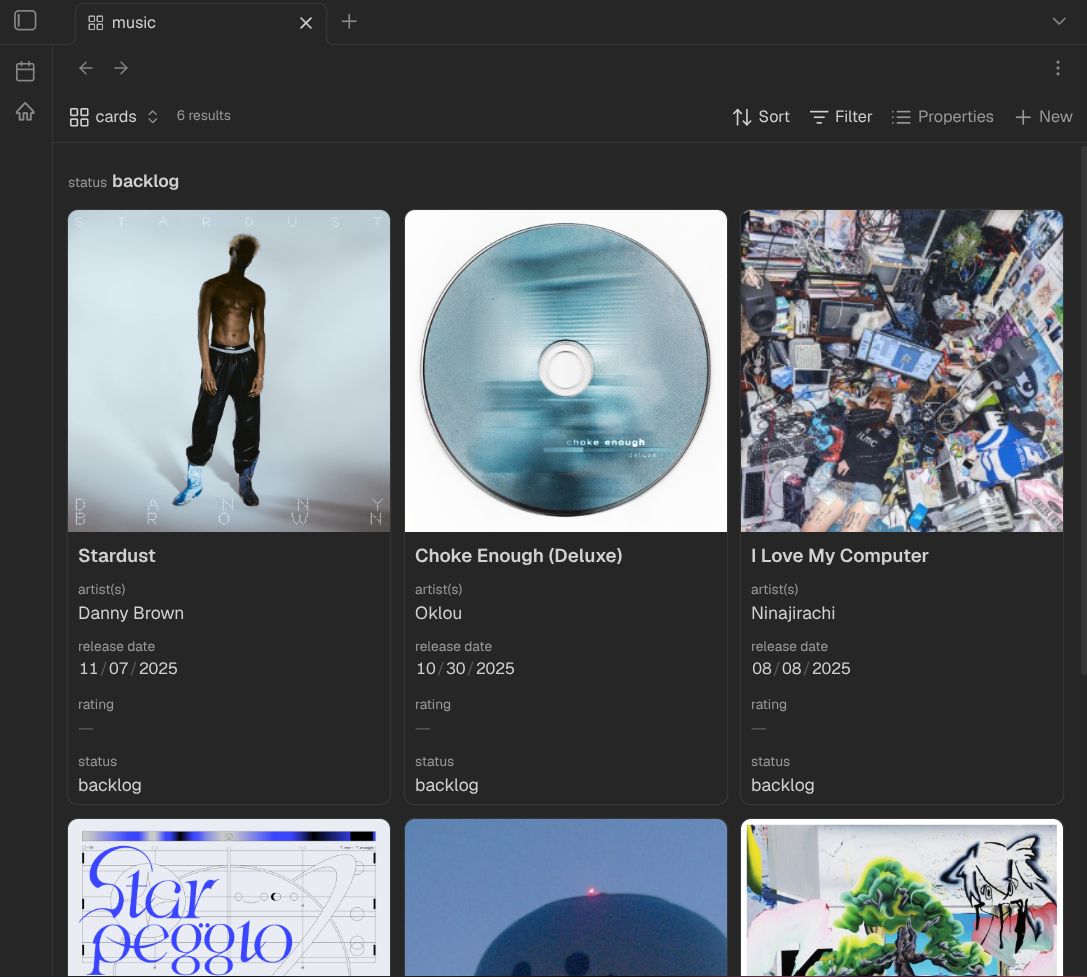Expand the tab list chevron
This screenshot has height=977, width=1087.
point(1059,21)
